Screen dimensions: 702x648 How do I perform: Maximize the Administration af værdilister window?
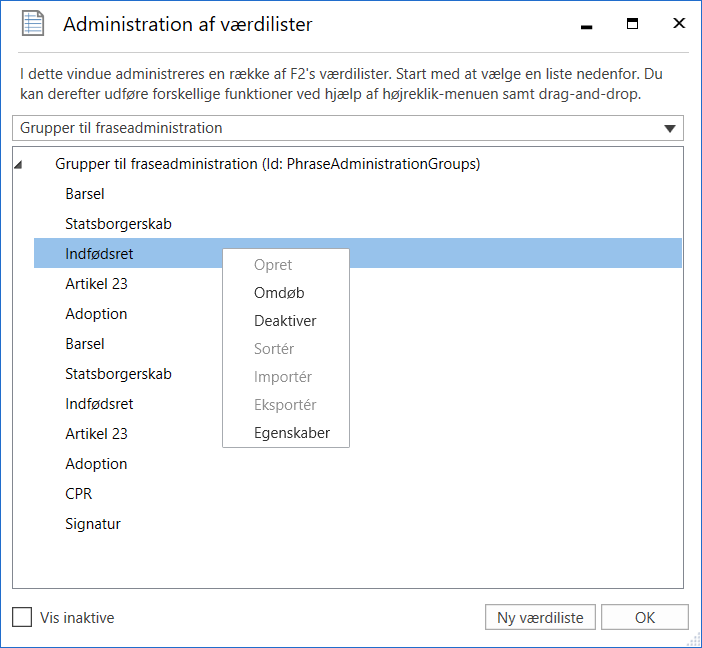(632, 24)
